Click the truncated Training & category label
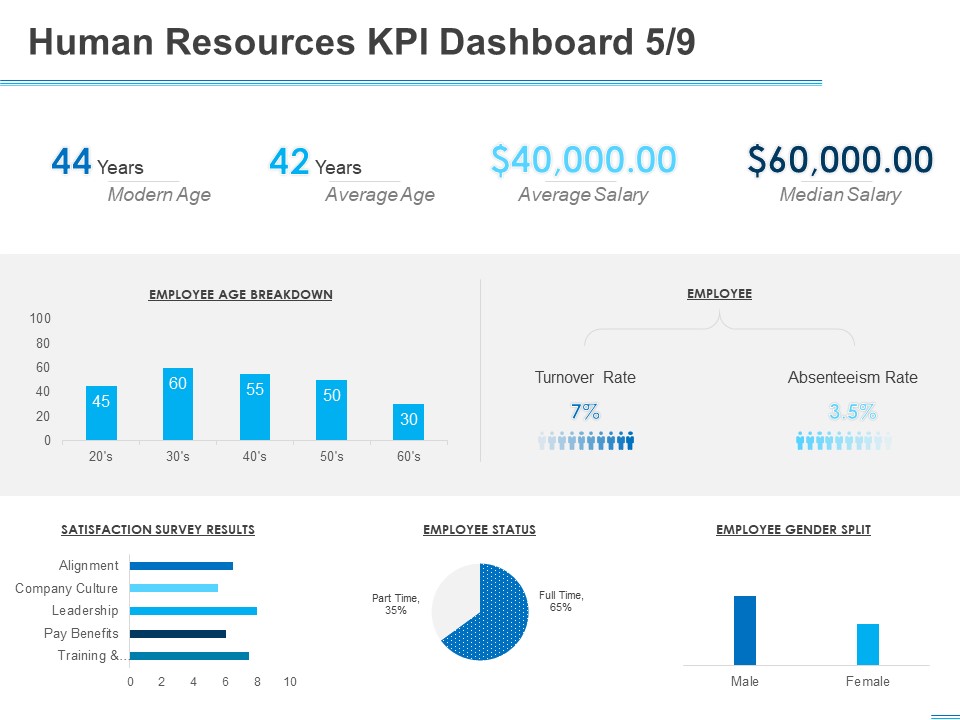 (x=92, y=656)
